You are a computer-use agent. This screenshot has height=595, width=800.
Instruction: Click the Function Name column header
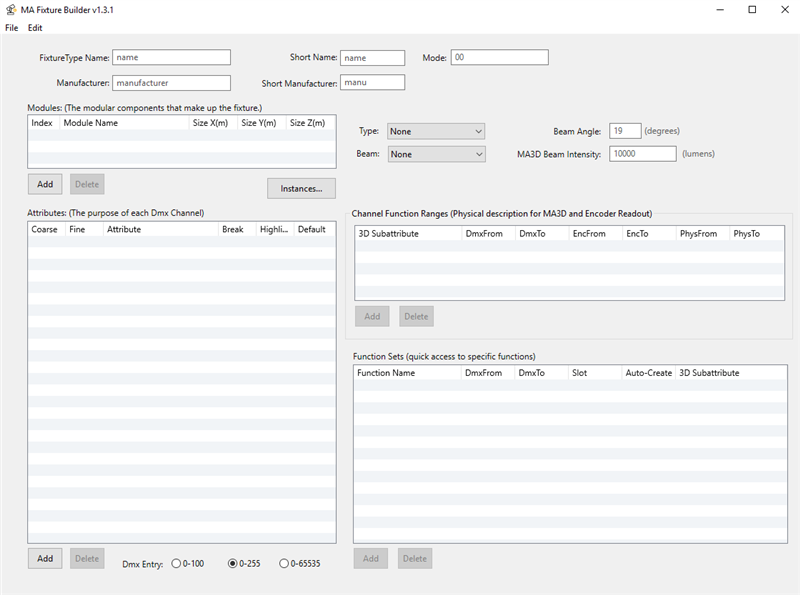[x=408, y=373]
